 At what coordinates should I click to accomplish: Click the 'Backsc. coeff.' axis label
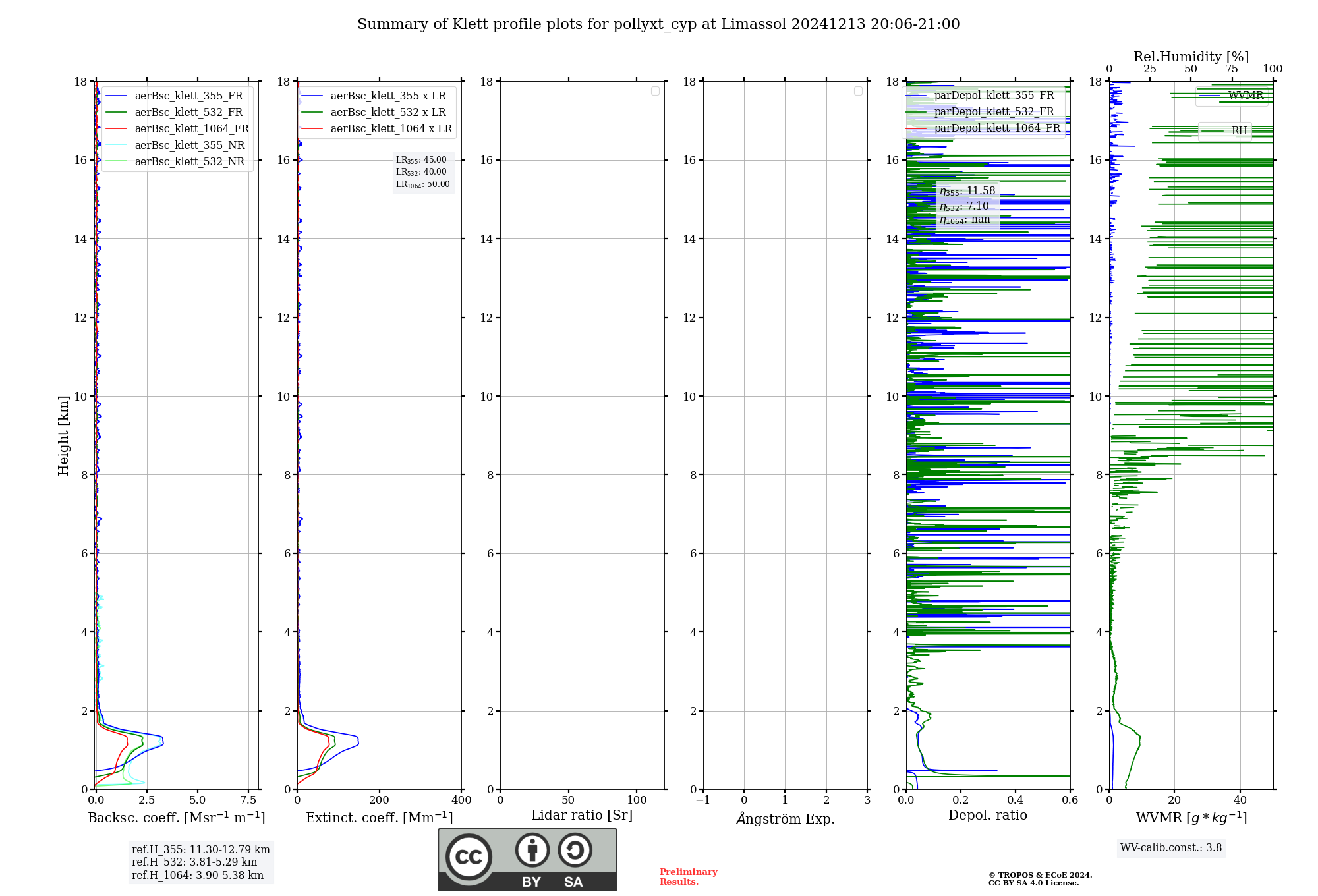click(x=177, y=818)
